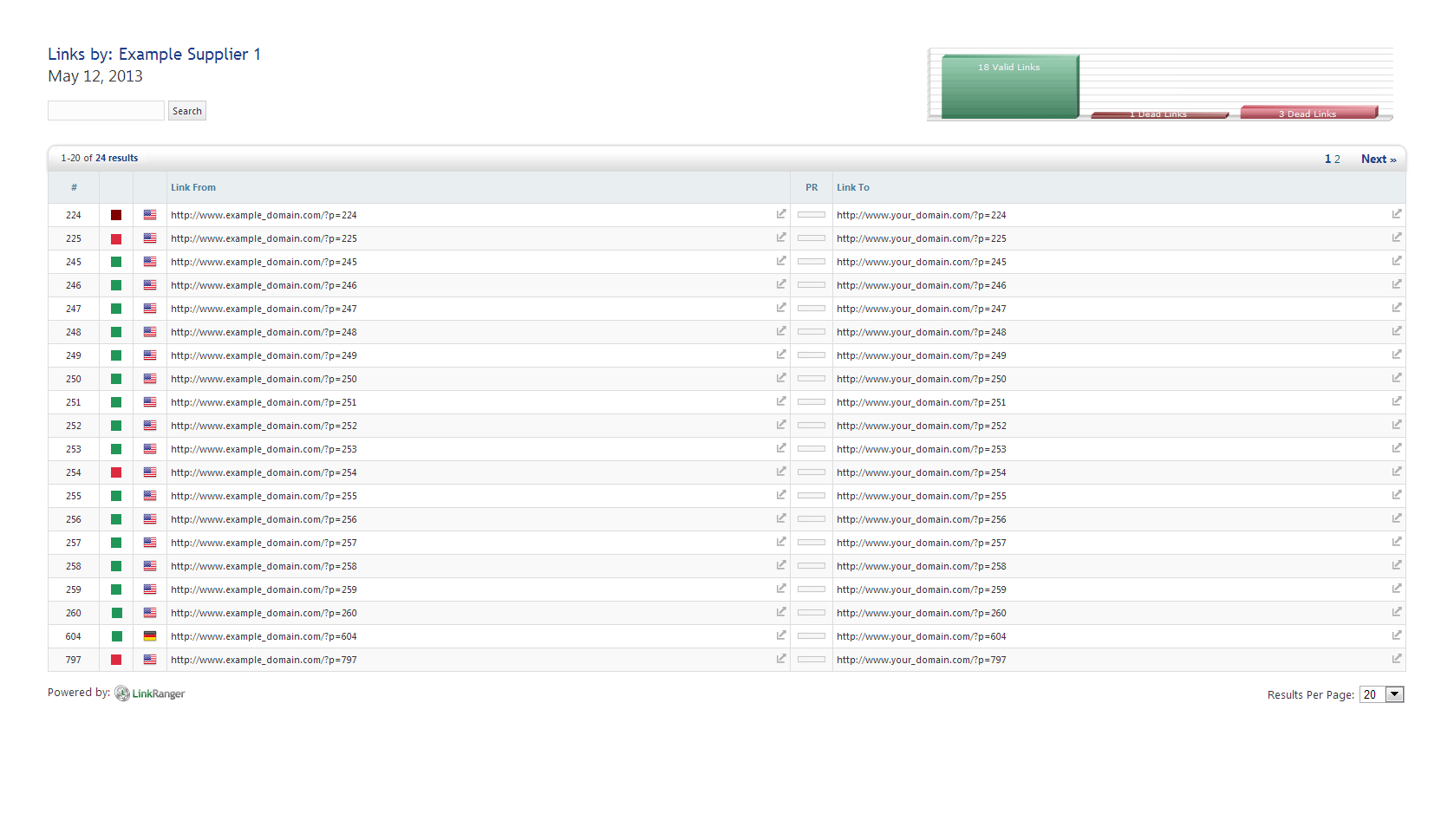Open external link icon for example_domain p=224
1454x840 pixels.
click(780, 214)
